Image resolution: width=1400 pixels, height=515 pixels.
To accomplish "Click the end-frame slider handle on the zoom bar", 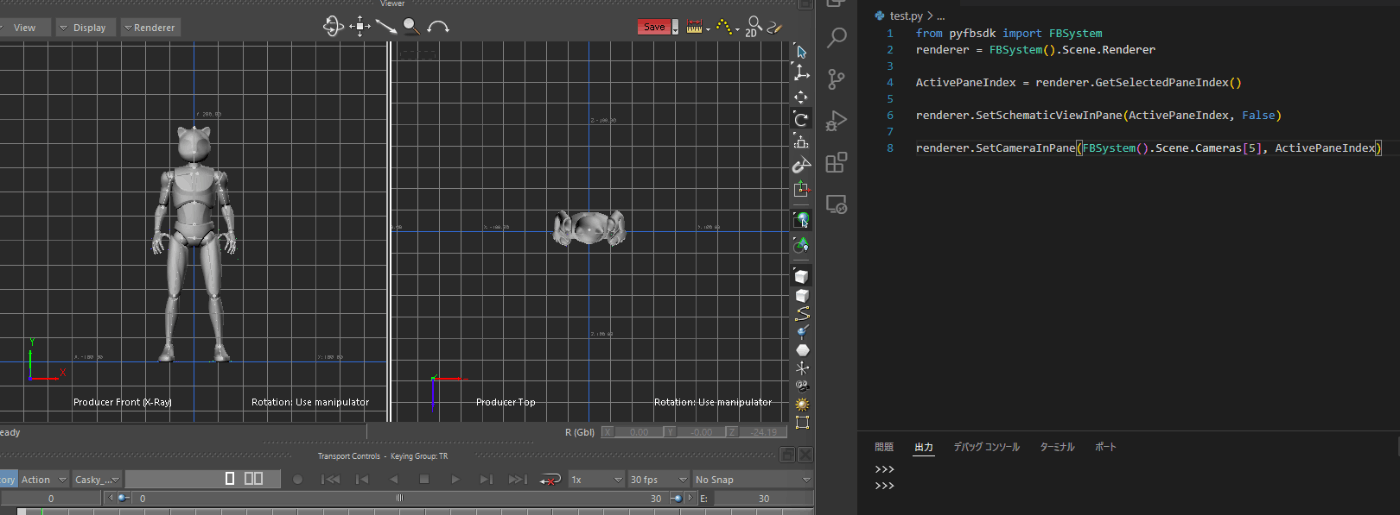I will pyautogui.click(x=679, y=497).
